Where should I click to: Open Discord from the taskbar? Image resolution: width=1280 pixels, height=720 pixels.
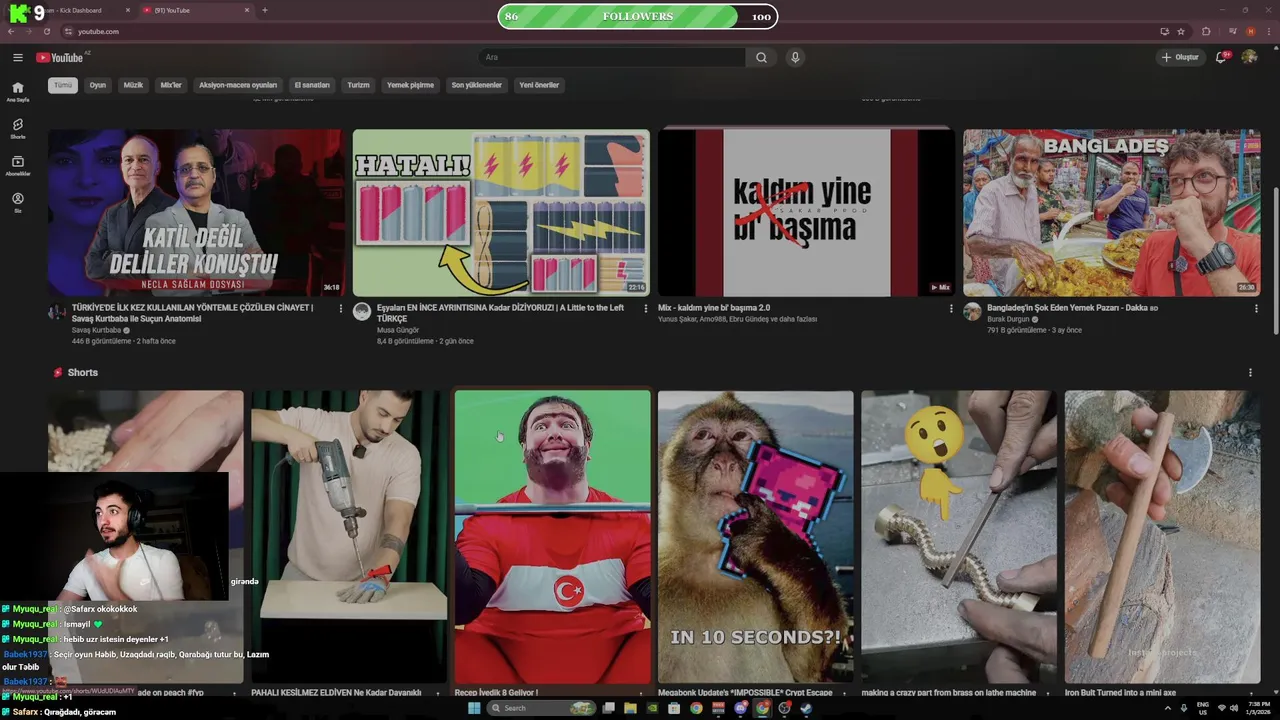(740, 708)
